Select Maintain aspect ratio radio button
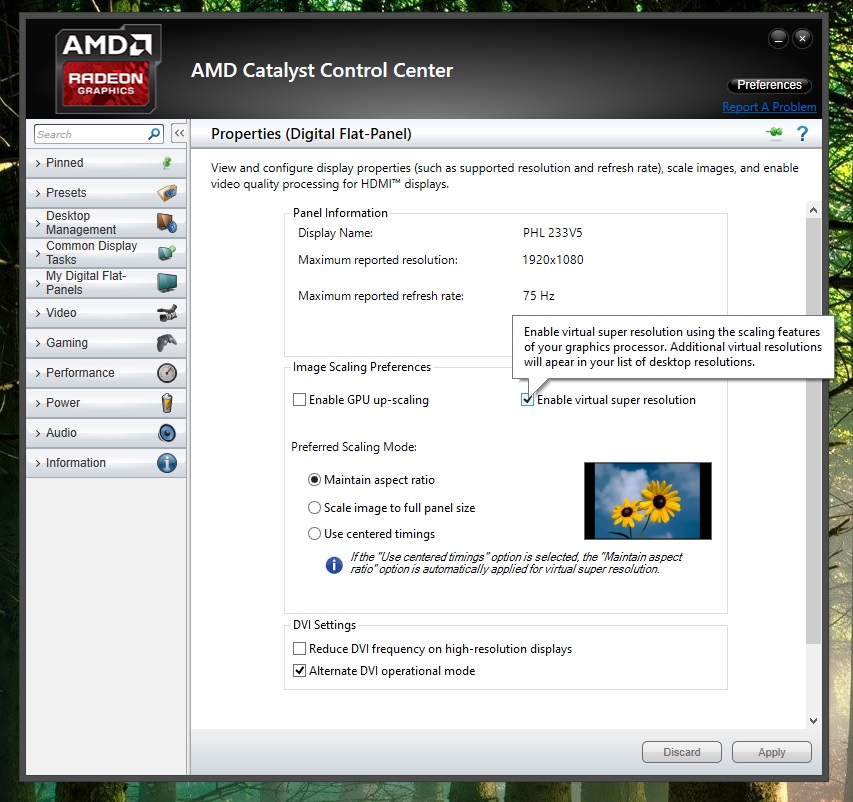The image size is (853, 802). pyautogui.click(x=314, y=479)
